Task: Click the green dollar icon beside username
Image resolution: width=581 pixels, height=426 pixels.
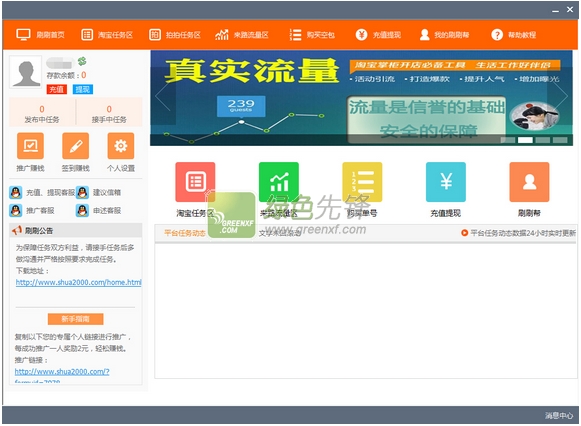Action: point(82,61)
